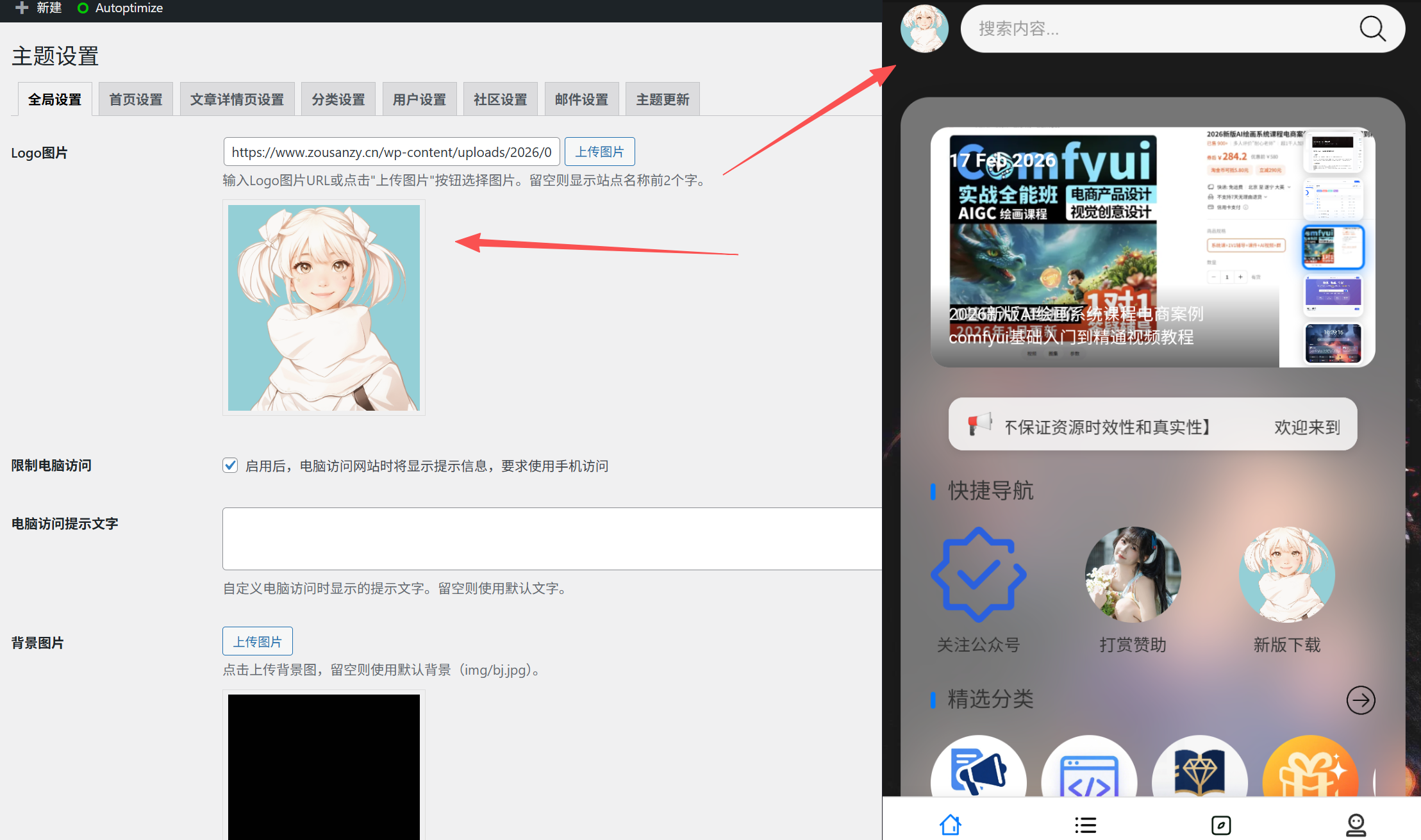Click the search magnifier icon
This screenshot has height=840, width=1421.
(1372, 29)
